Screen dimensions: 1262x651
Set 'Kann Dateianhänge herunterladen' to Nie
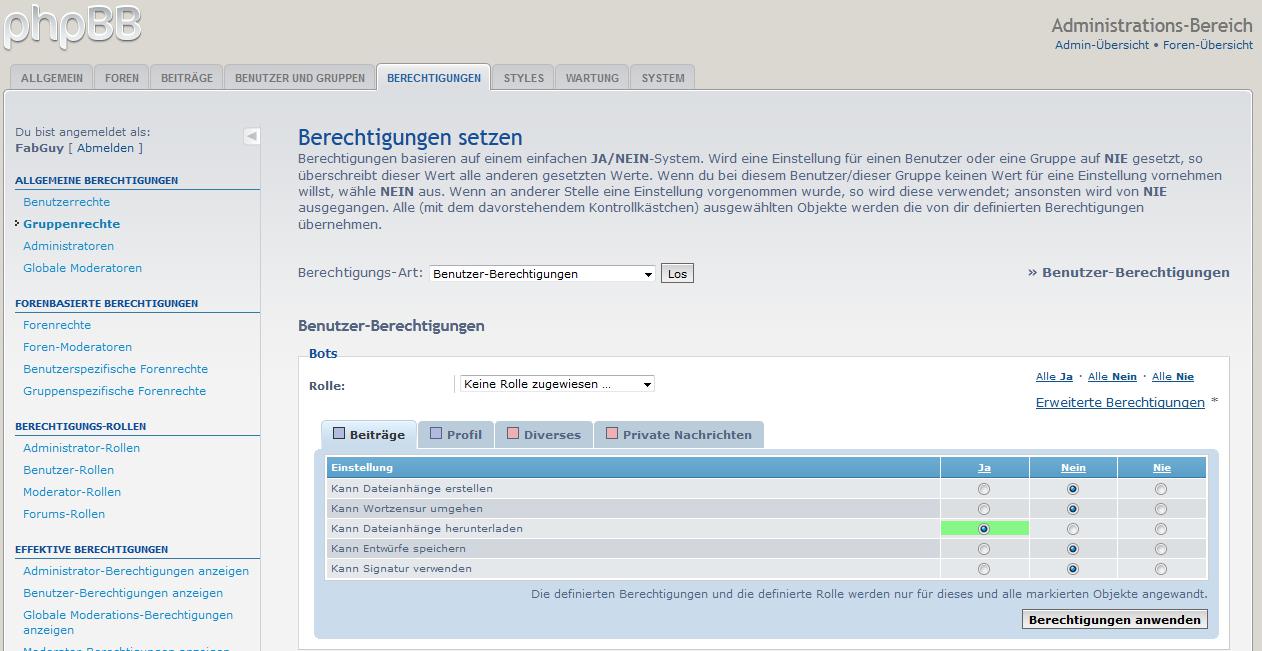click(1161, 529)
